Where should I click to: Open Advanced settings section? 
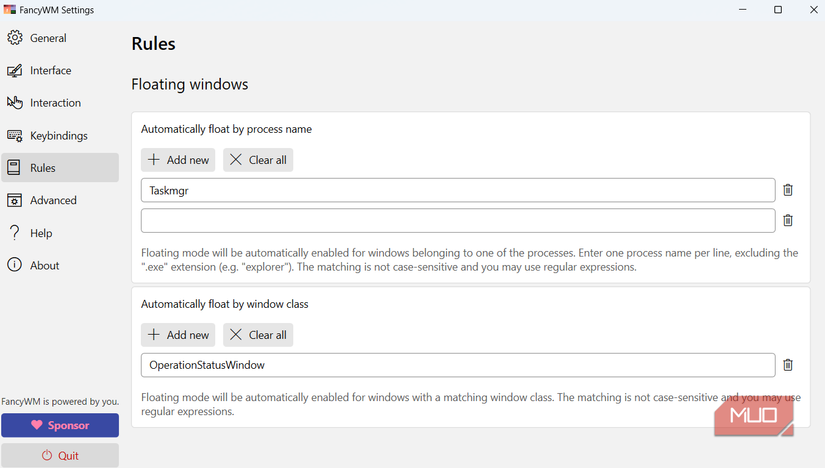tap(53, 201)
